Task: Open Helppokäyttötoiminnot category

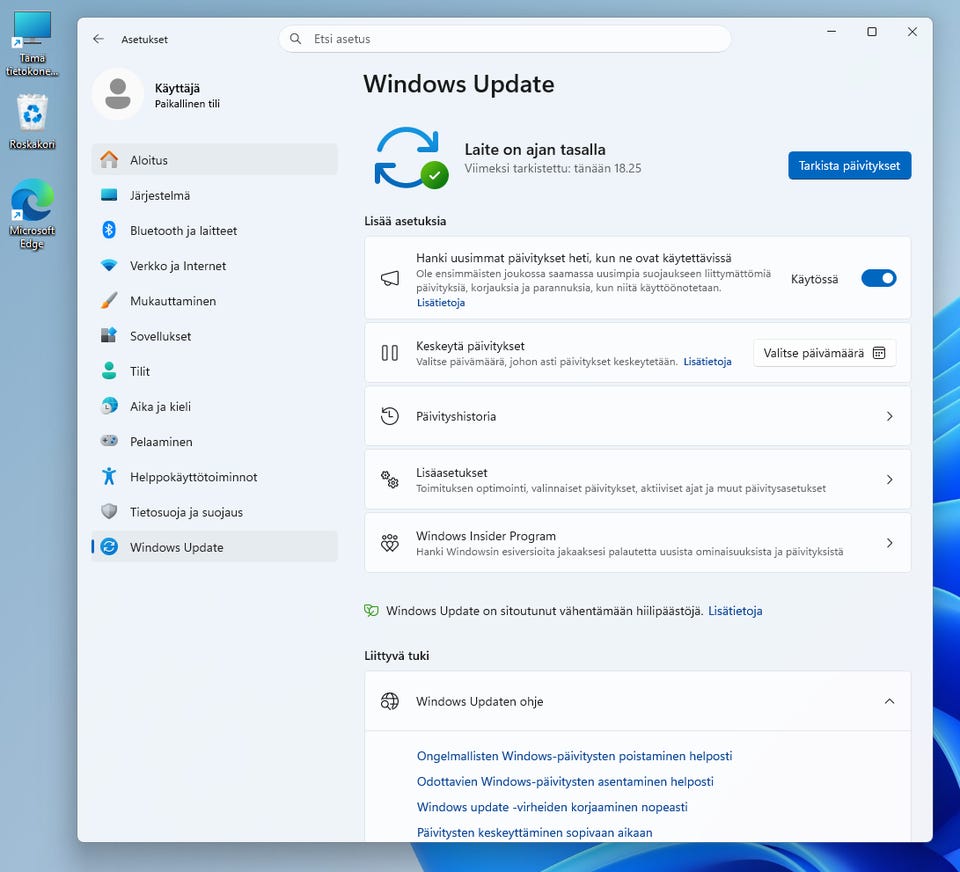Action: [x=214, y=476]
